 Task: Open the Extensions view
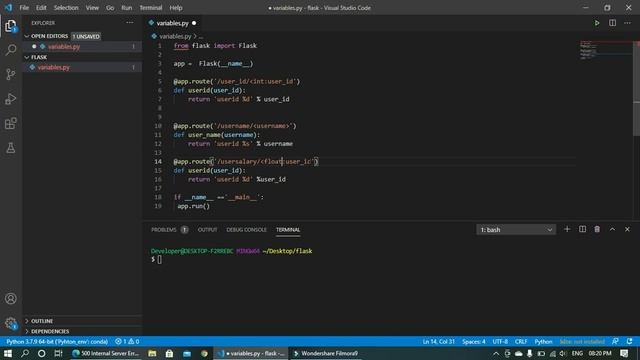pos(11,123)
